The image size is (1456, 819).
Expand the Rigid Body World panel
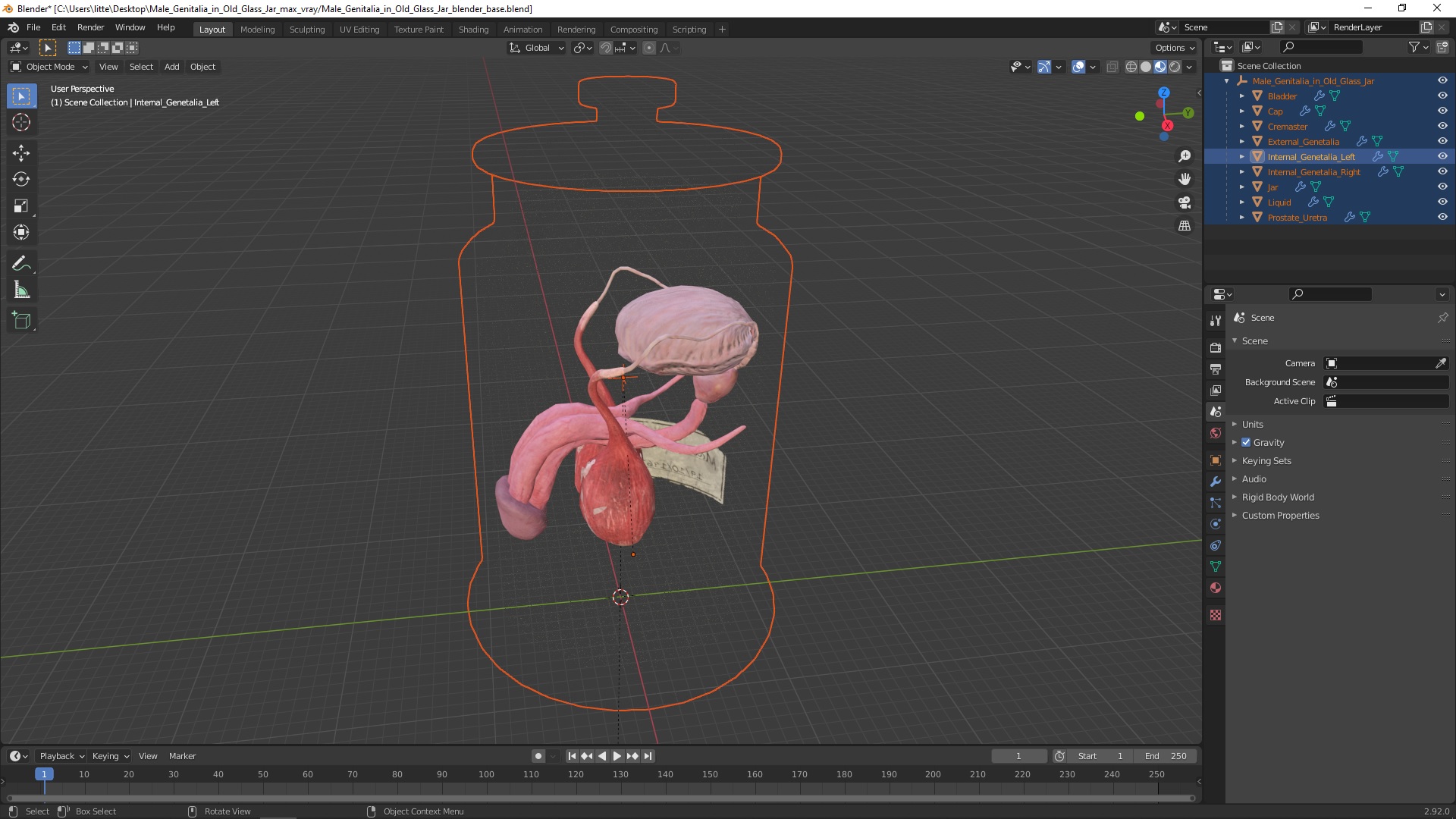[1277, 497]
